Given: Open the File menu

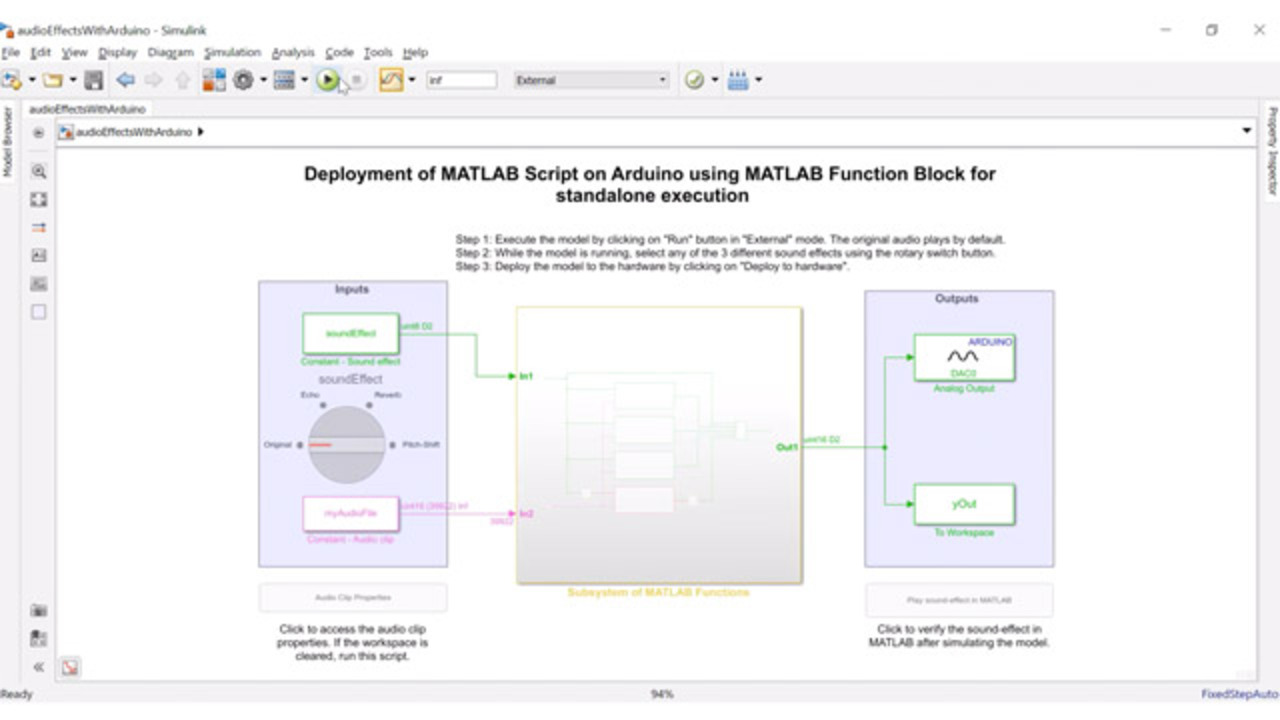Looking at the screenshot, I should [x=10, y=52].
